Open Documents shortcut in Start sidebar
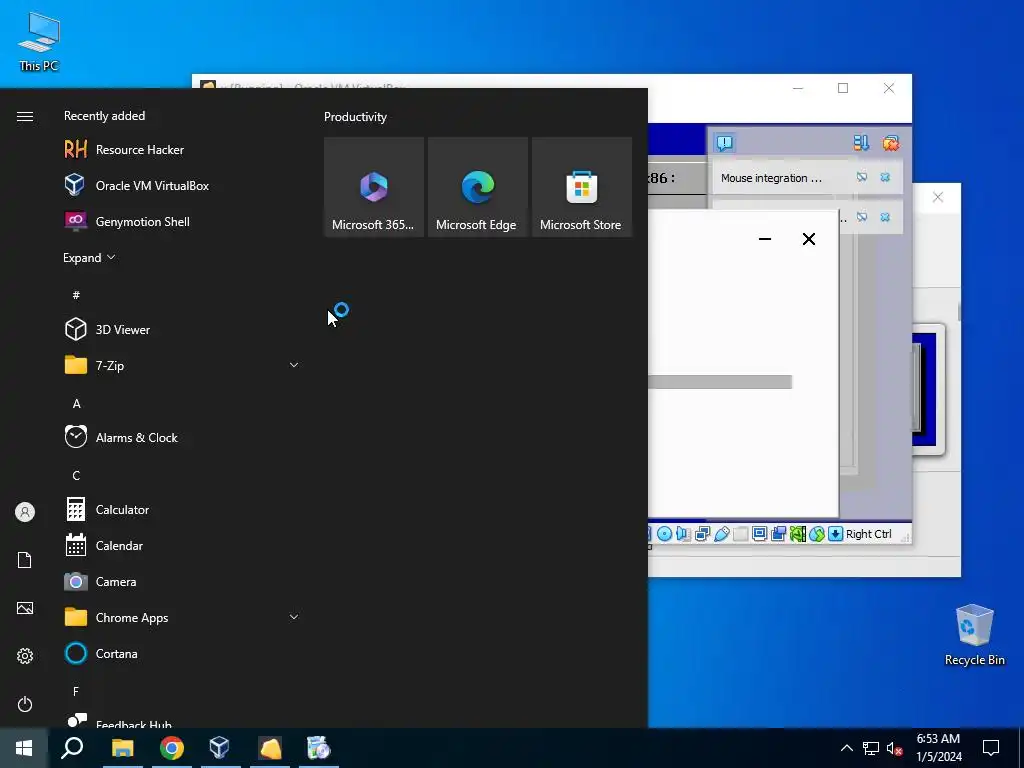This screenshot has width=1024, height=768. coord(25,560)
